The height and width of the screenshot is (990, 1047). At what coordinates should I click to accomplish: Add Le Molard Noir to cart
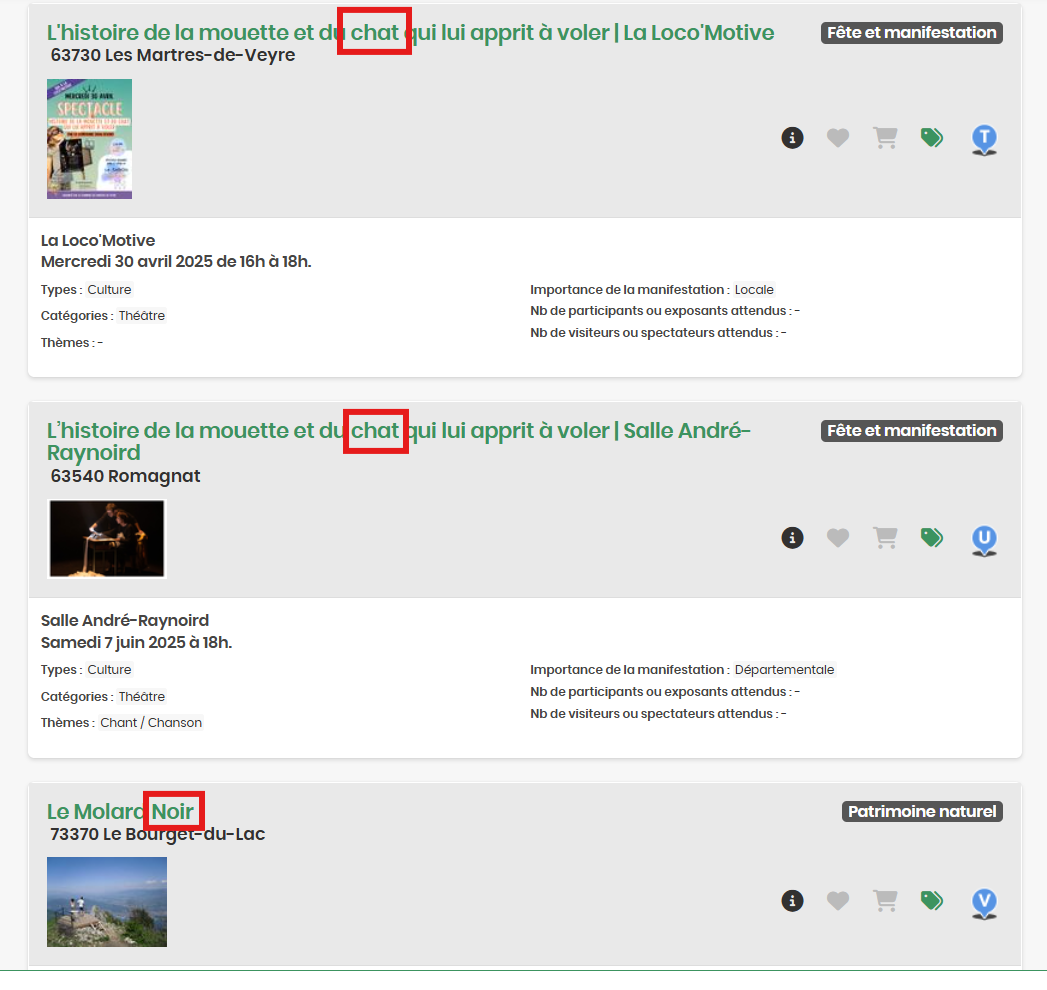pos(885,901)
